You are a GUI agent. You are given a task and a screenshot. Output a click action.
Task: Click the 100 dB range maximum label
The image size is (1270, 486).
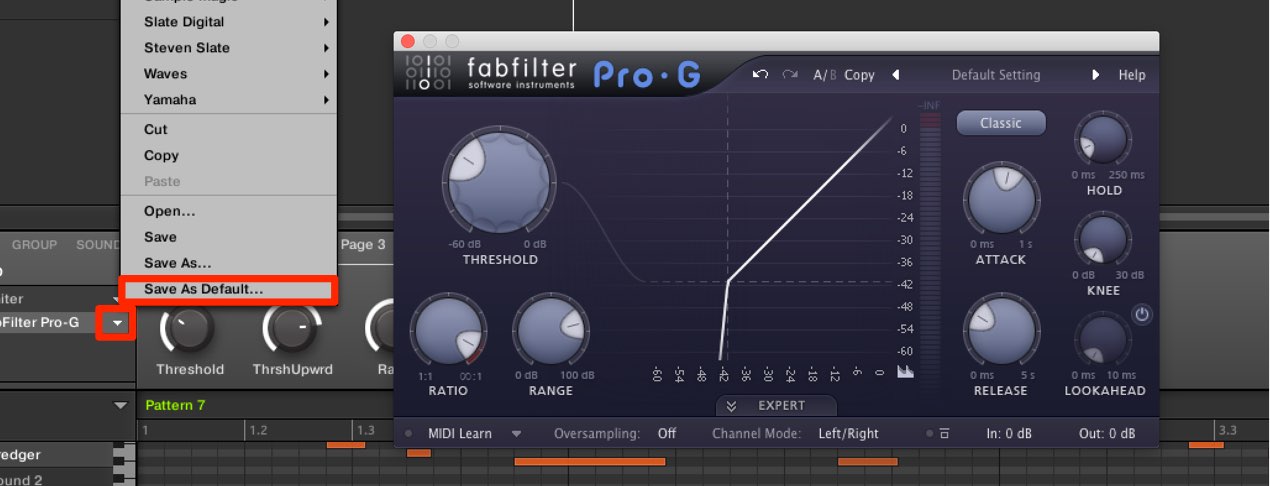pyautogui.click(x=578, y=376)
